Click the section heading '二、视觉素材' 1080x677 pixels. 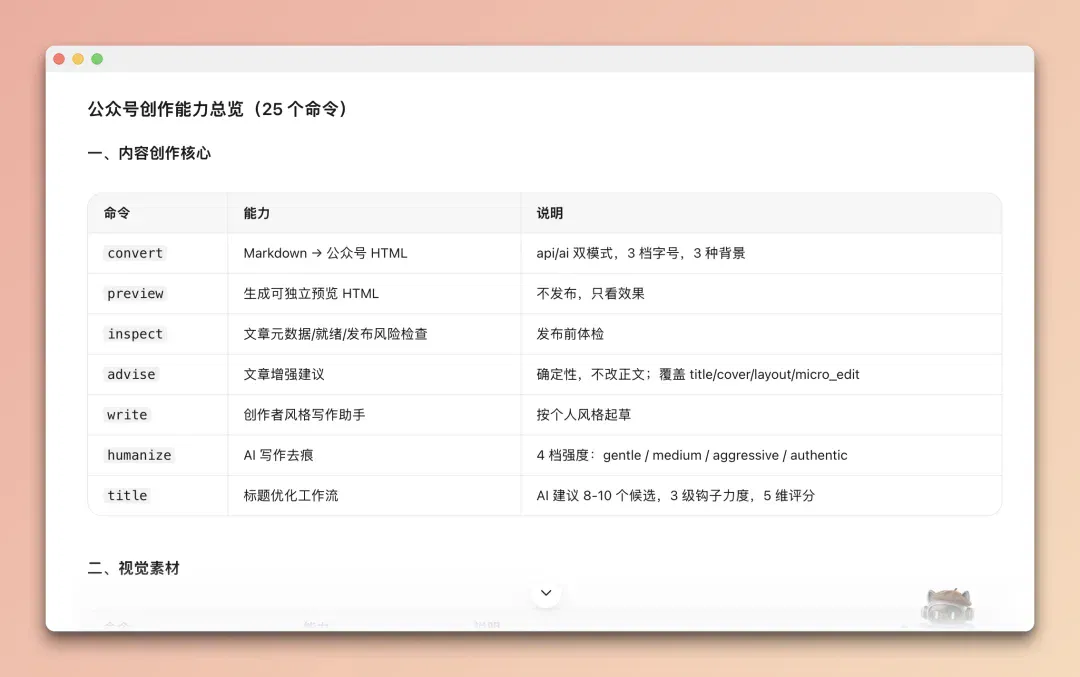[134, 568]
